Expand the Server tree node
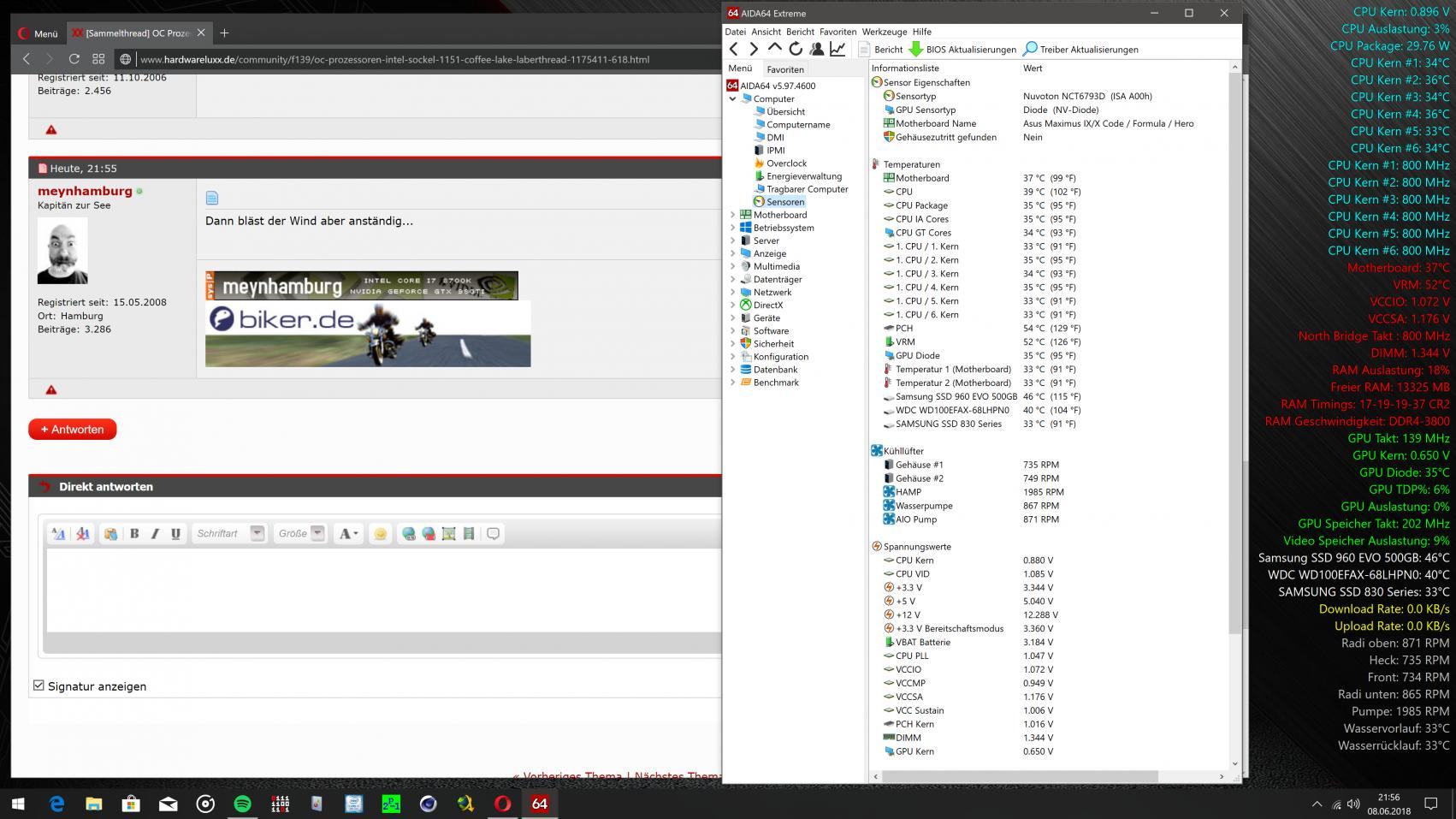The width and height of the screenshot is (1456, 819). (732, 240)
